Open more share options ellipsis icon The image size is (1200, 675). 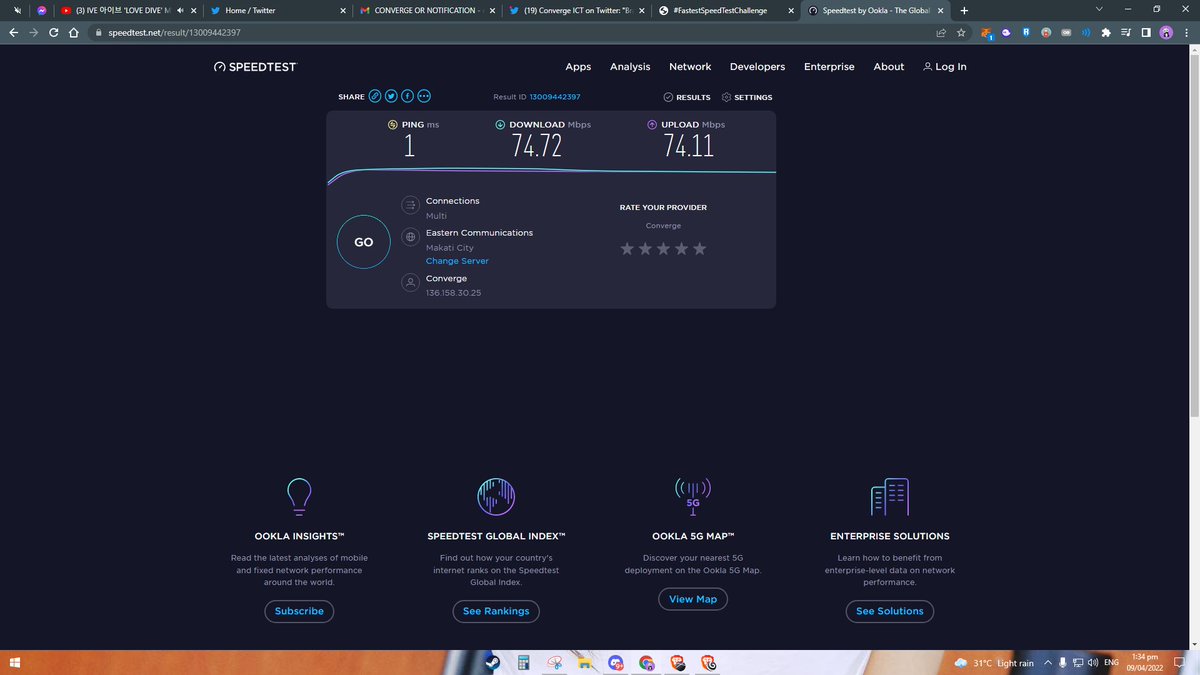click(x=424, y=97)
